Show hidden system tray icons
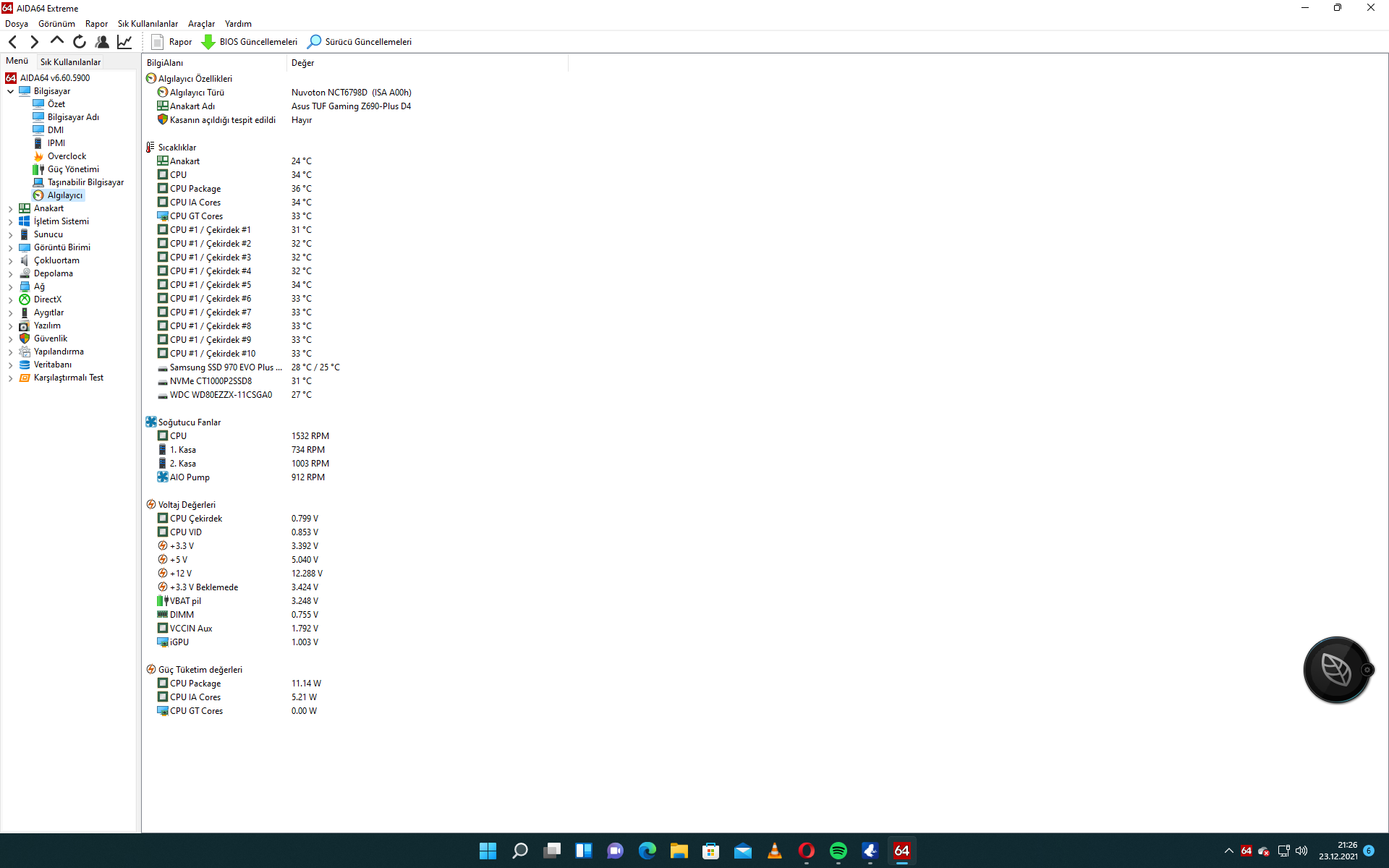The width and height of the screenshot is (1389, 868). (x=1228, y=851)
